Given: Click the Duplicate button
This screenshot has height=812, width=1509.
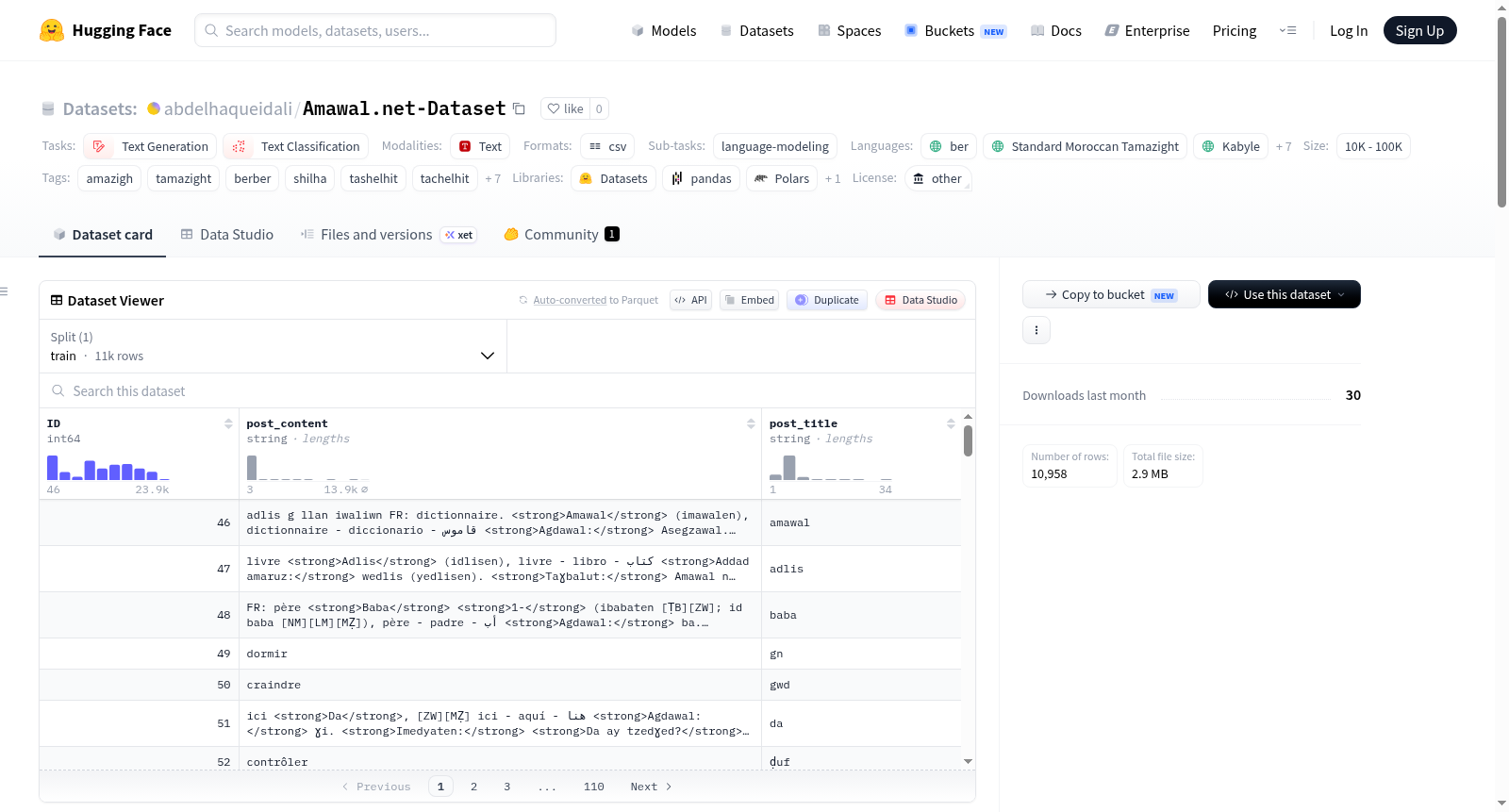Looking at the screenshot, I should tap(826, 300).
